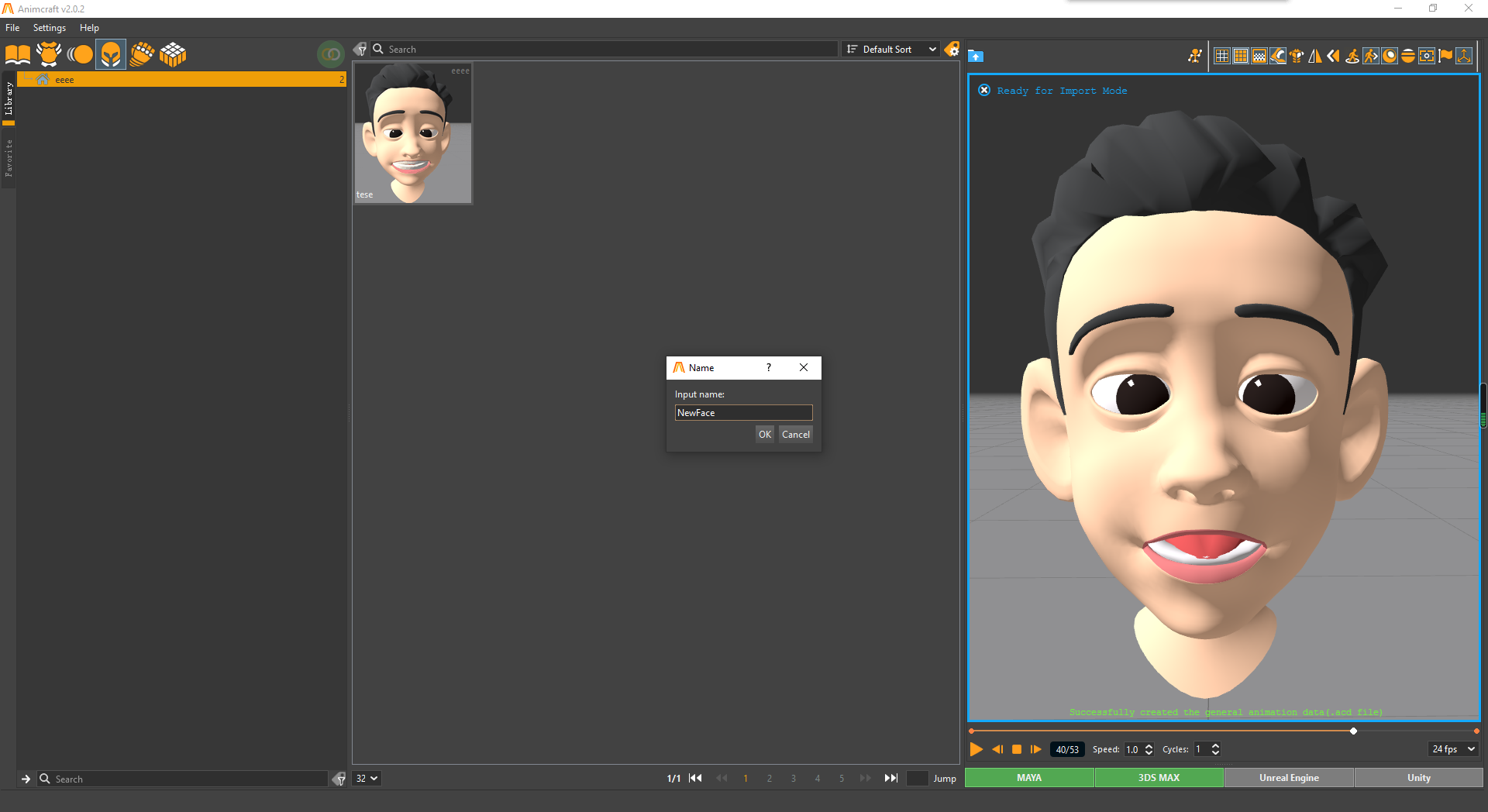The width and height of the screenshot is (1488, 812).
Task: Confirm the name with OK
Action: click(765, 435)
